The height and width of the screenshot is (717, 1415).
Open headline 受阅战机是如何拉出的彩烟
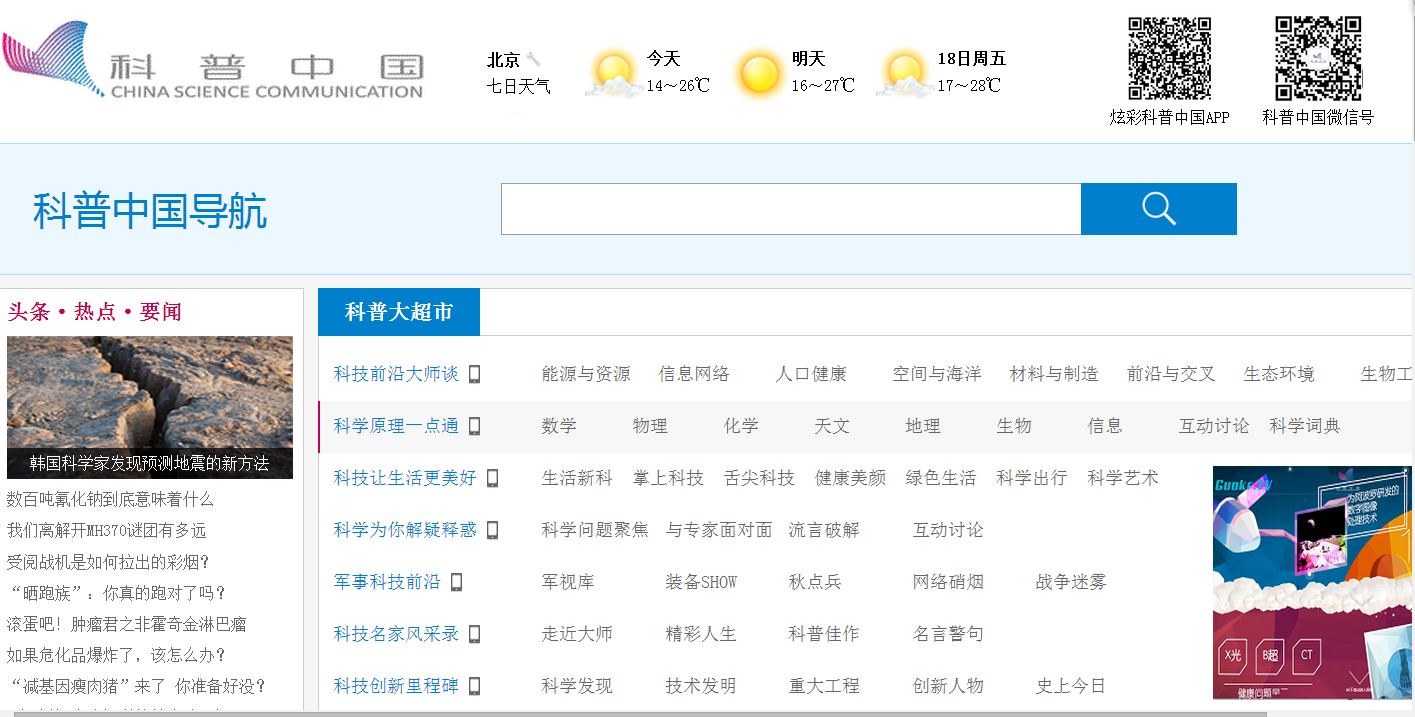[108, 562]
